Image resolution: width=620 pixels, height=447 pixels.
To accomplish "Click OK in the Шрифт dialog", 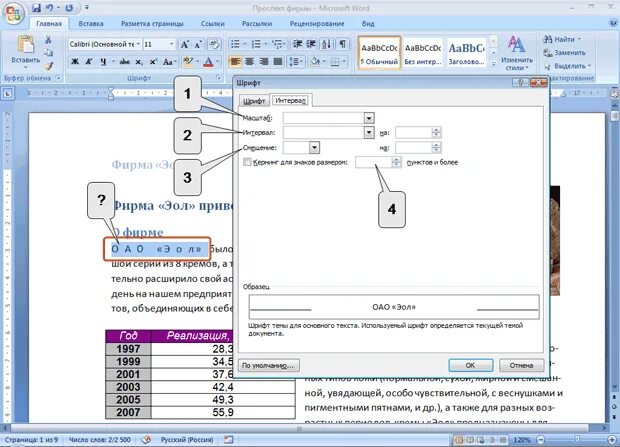I will click(470, 365).
